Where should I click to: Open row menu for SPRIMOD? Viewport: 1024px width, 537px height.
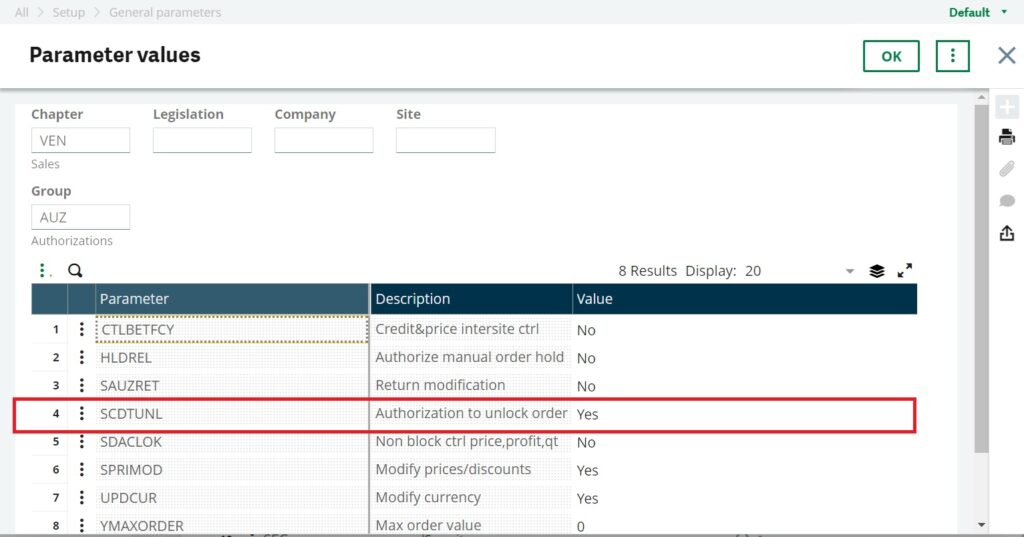click(82, 470)
